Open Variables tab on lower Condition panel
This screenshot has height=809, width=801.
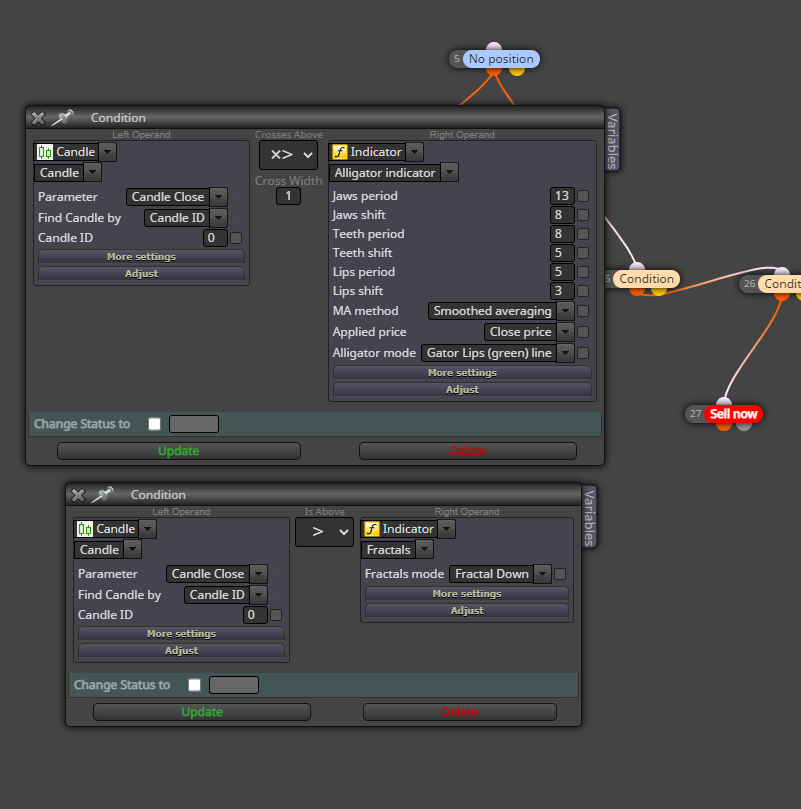click(589, 517)
